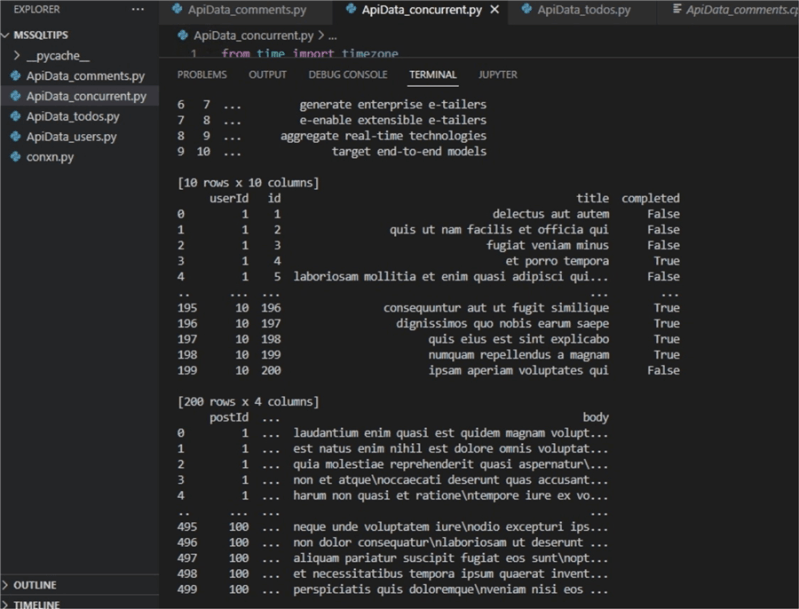Click Python icon on ApiData_comments.py editor tab
Image resolution: width=799 pixels, height=609 pixels.
pos(177,9)
